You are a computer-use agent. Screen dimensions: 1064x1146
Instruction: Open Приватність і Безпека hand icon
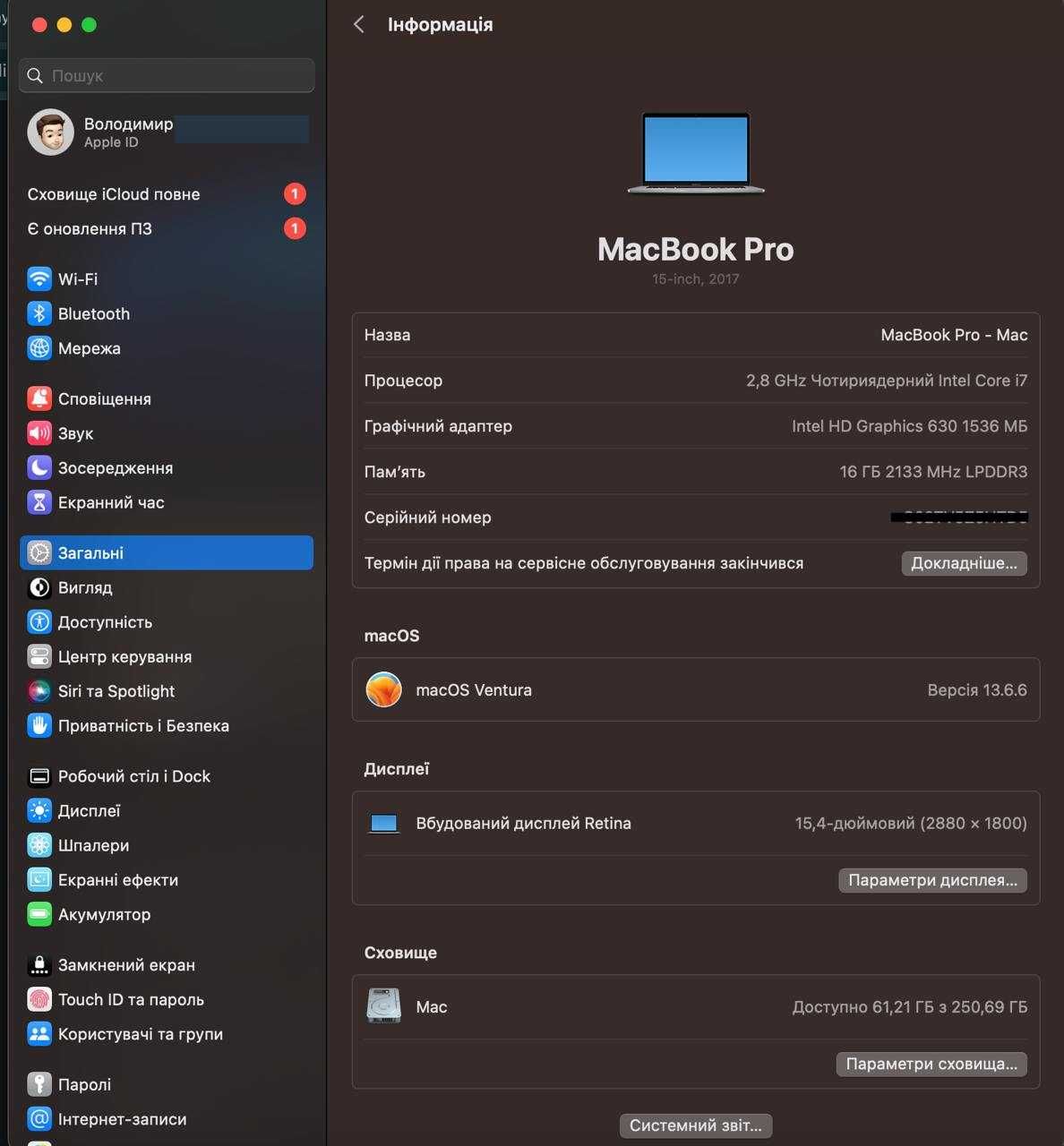pyautogui.click(x=39, y=726)
